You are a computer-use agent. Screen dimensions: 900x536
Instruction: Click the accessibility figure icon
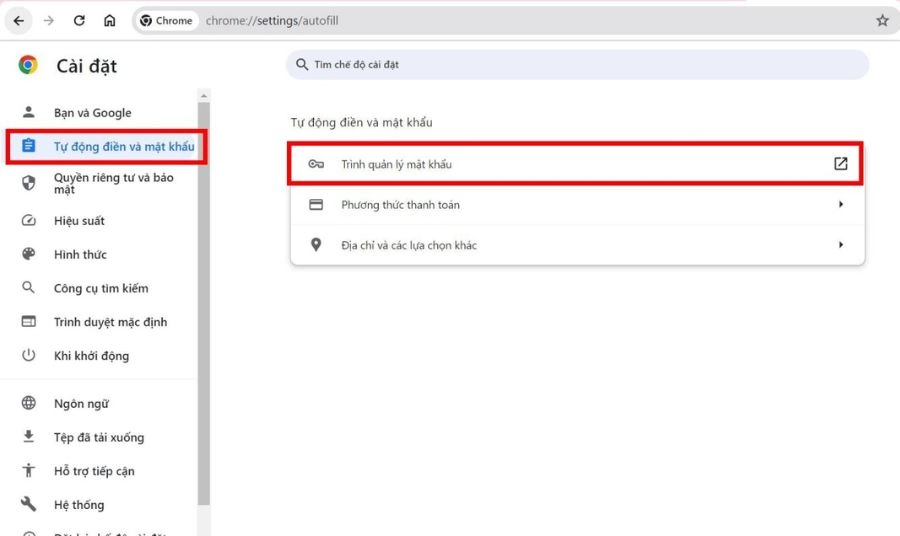(x=28, y=471)
